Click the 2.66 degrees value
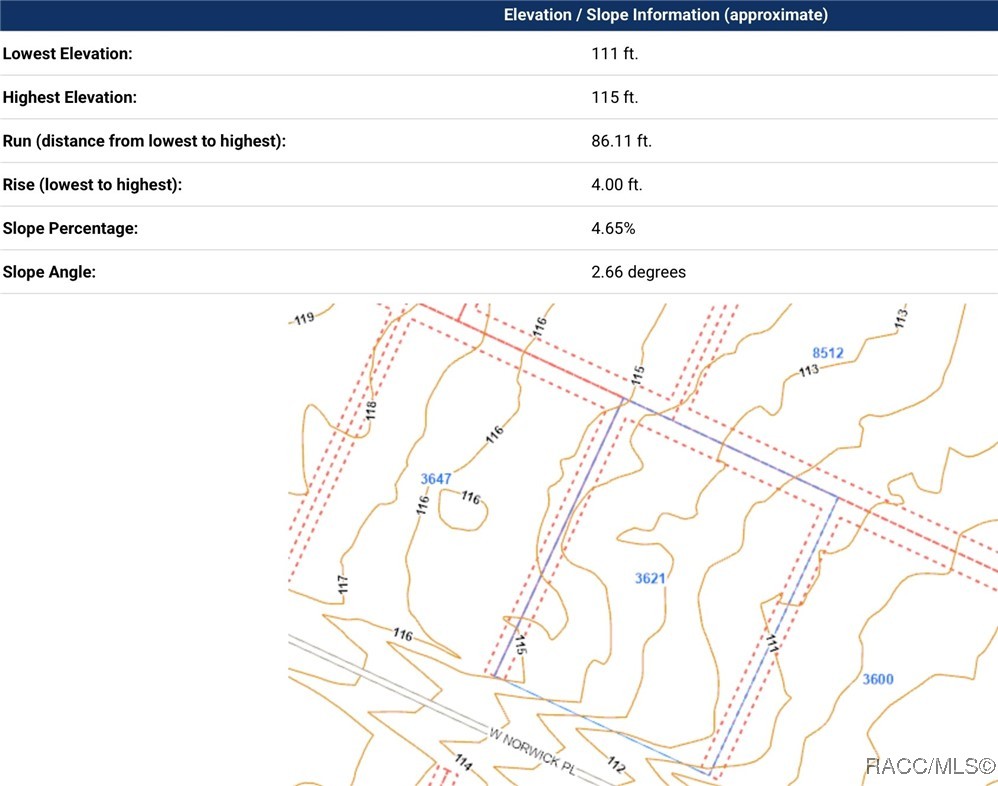The image size is (998, 786). (638, 272)
